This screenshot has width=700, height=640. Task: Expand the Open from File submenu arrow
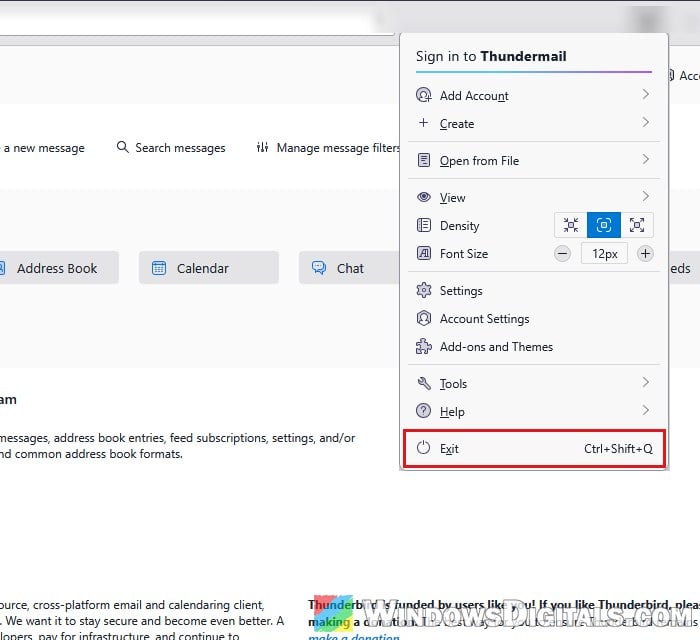pos(646,159)
